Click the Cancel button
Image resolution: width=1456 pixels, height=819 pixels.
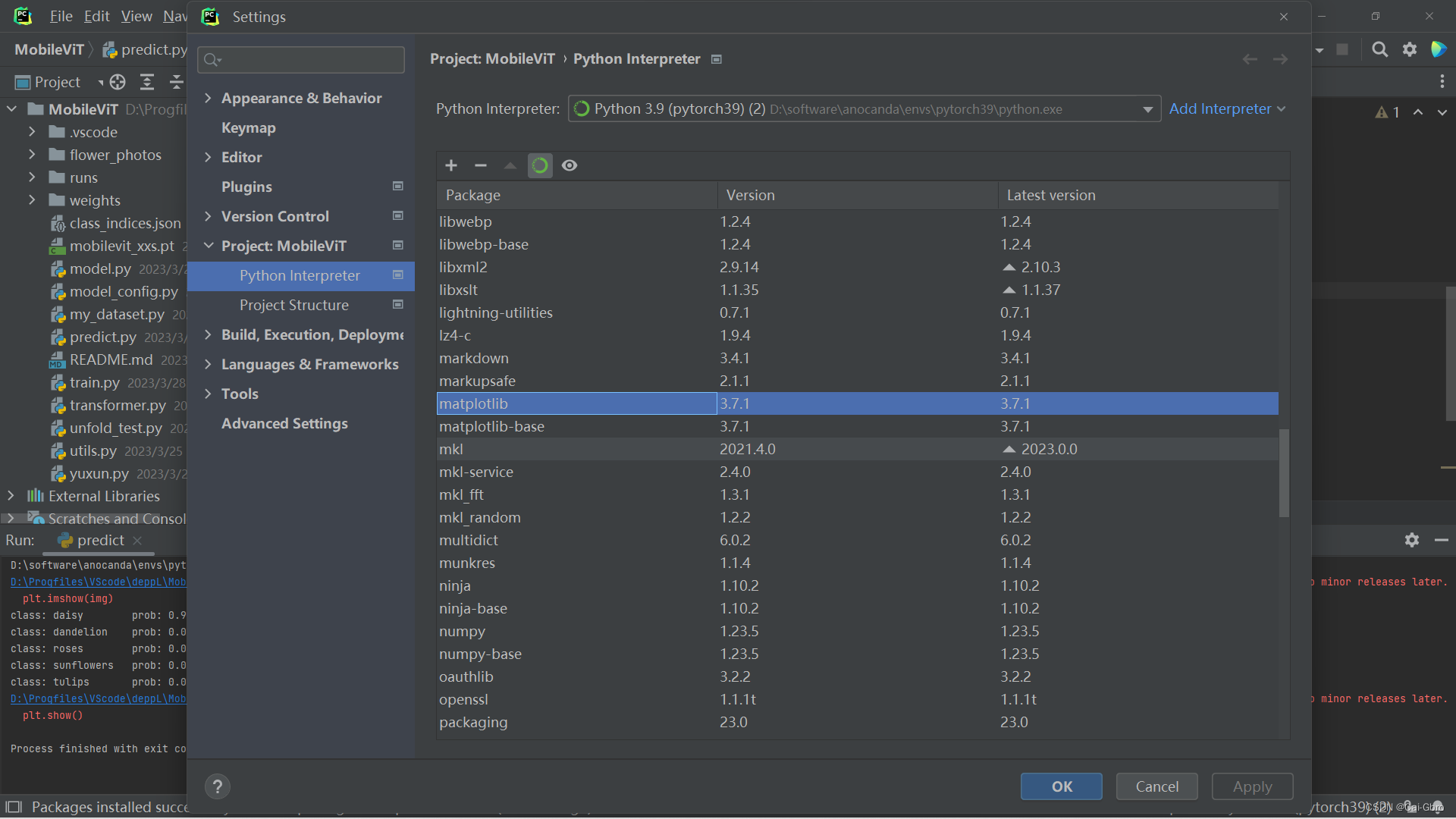click(x=1156, y=786)
